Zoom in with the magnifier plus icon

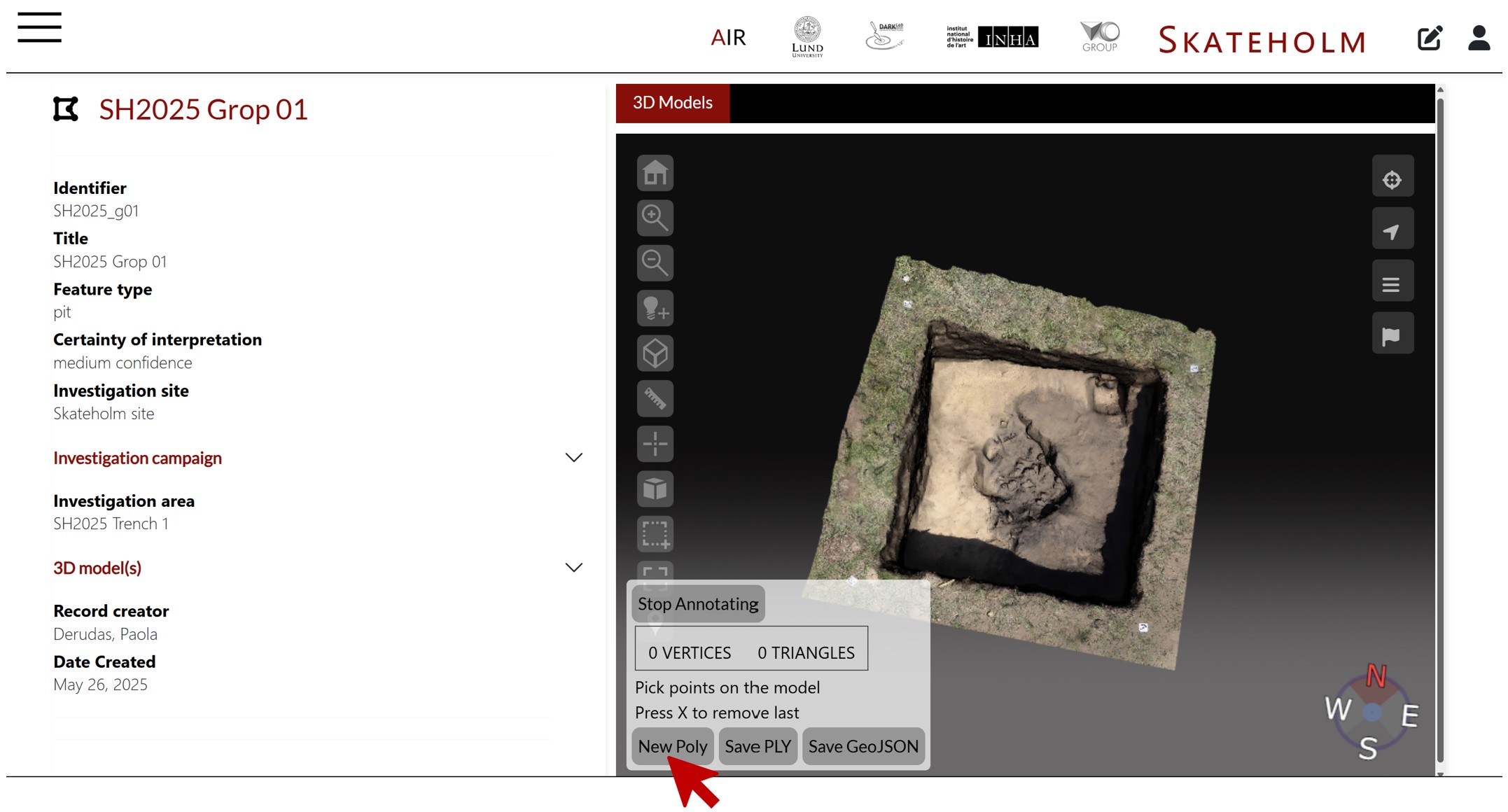pyautogui.click(x=655, y=218)
